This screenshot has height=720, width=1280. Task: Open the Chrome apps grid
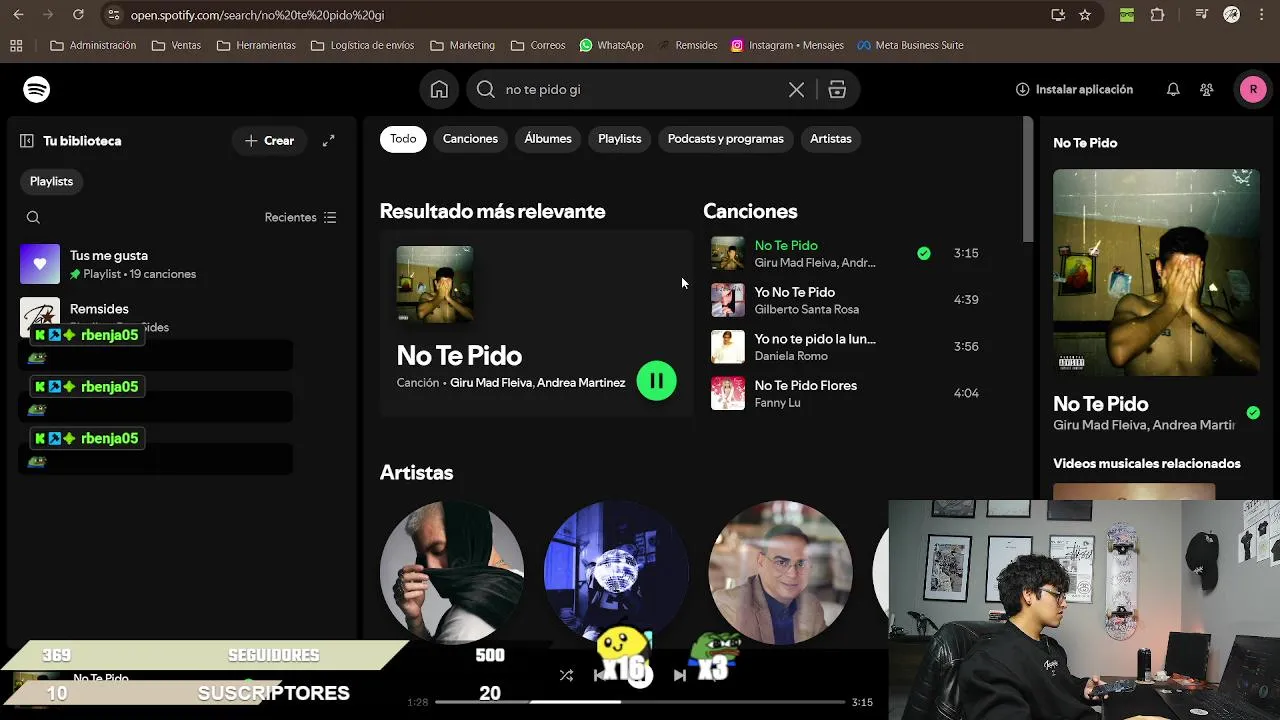click(16, 45)
